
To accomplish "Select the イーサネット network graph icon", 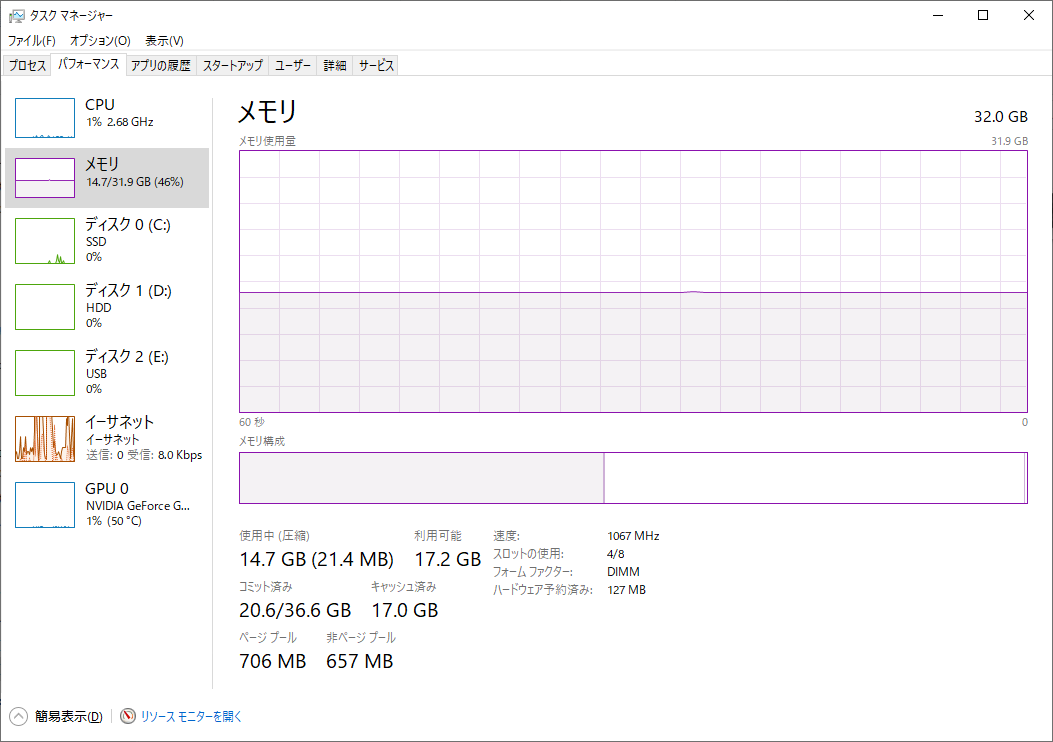I will pyautogui.click(x=45, y=439).
